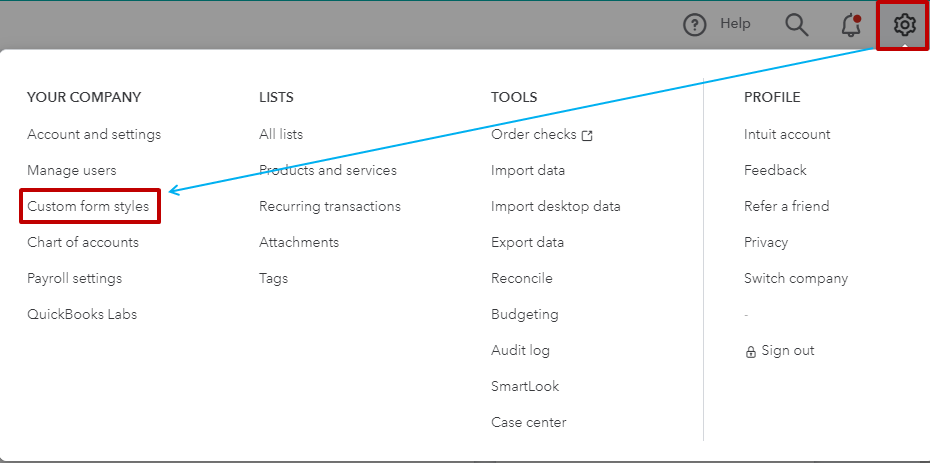Screen dimensions: 930x463
Task: Open Intuit account profile link
Action: (x=787, y=134)
